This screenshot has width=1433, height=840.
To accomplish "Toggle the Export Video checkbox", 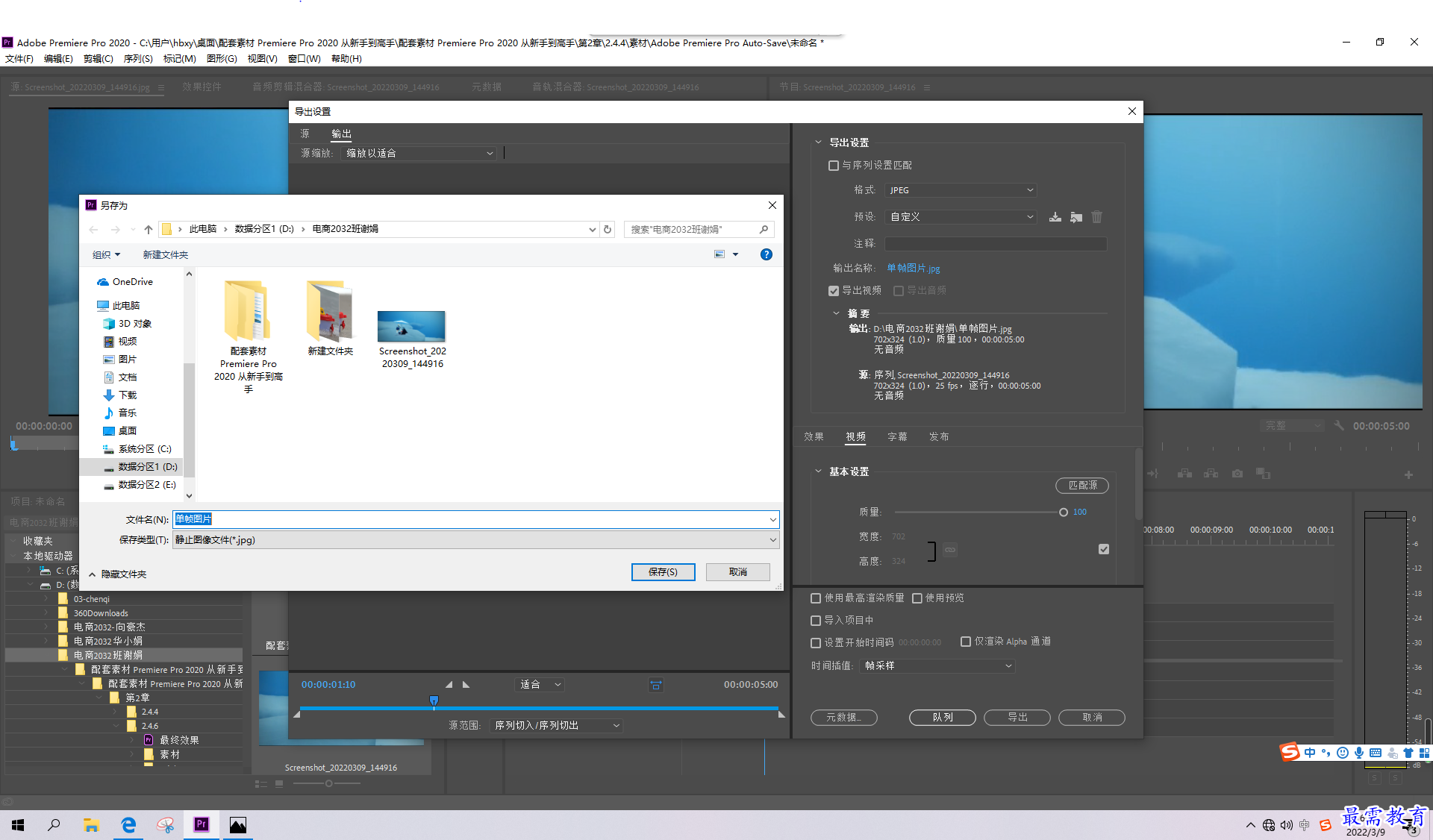I will click(834, 291).
